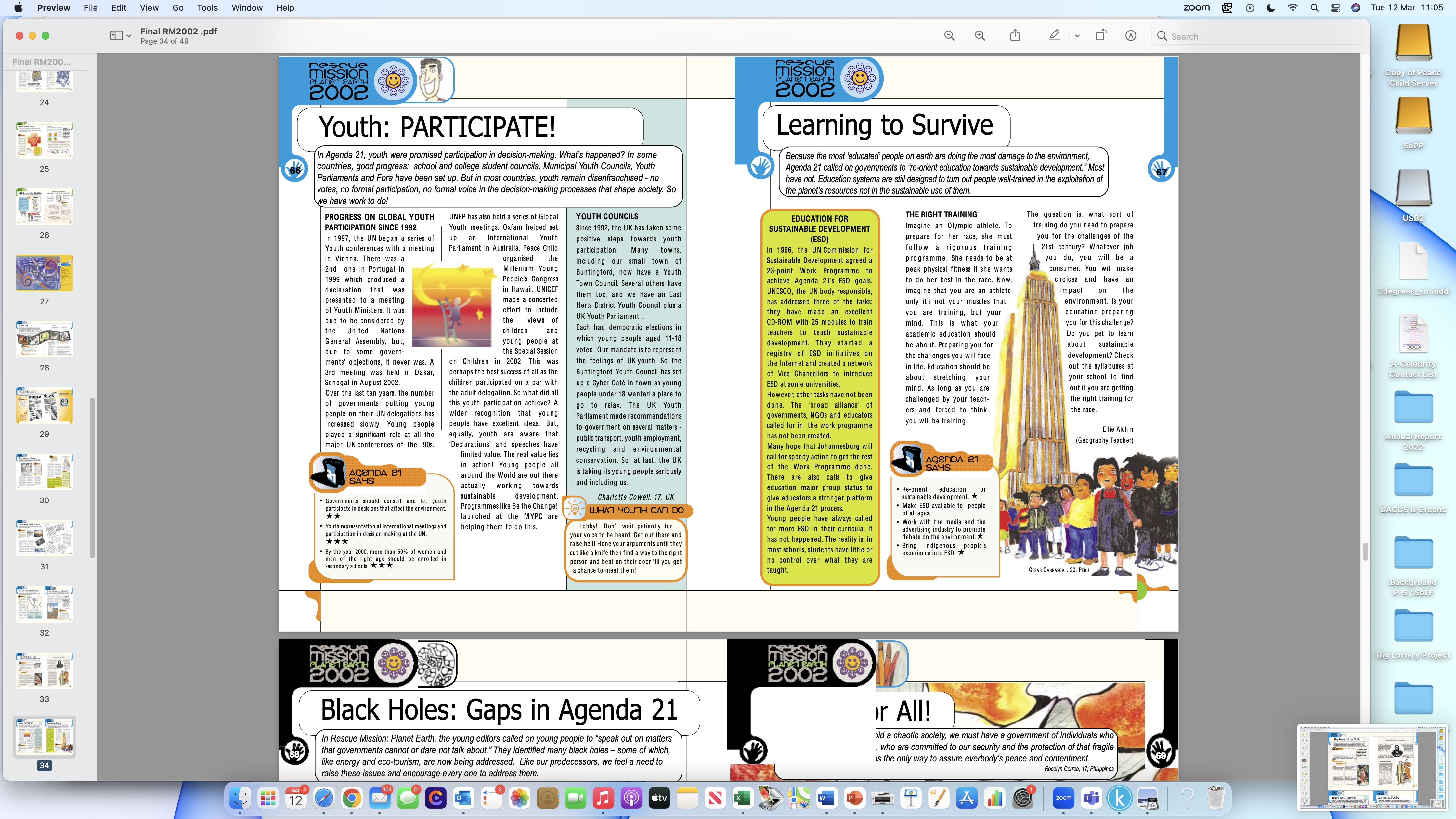Open the Tools menu
1456x819 pixels.
(207, 8)
